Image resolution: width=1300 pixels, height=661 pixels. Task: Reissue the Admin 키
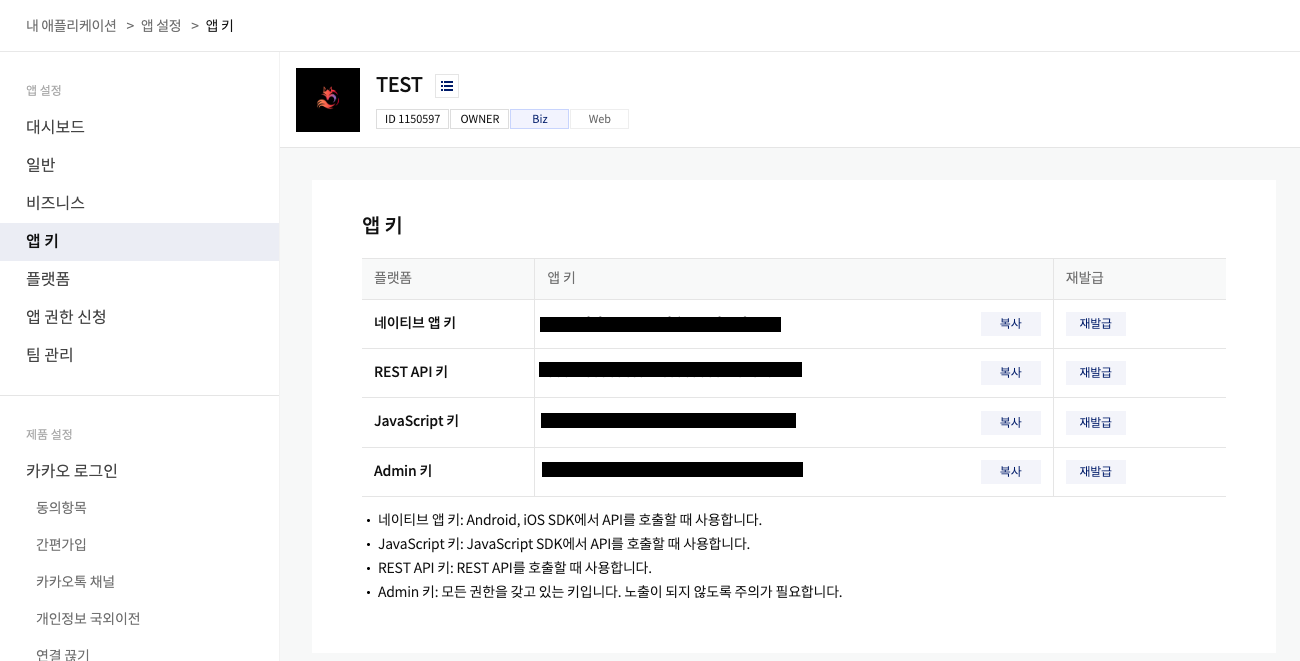[1096, 472]
